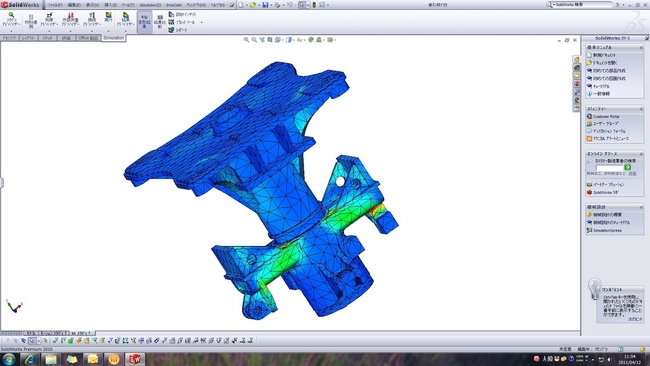Click the New document icon in toolbar
Screen dimensions: 650x366
pos(241,5)
